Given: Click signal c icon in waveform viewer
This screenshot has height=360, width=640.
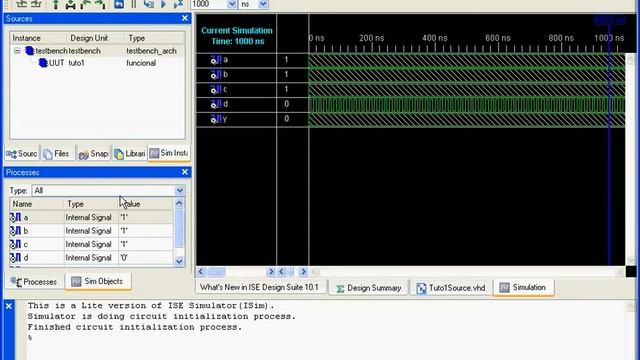Looking at the screenshot, I should click(216, 89).
